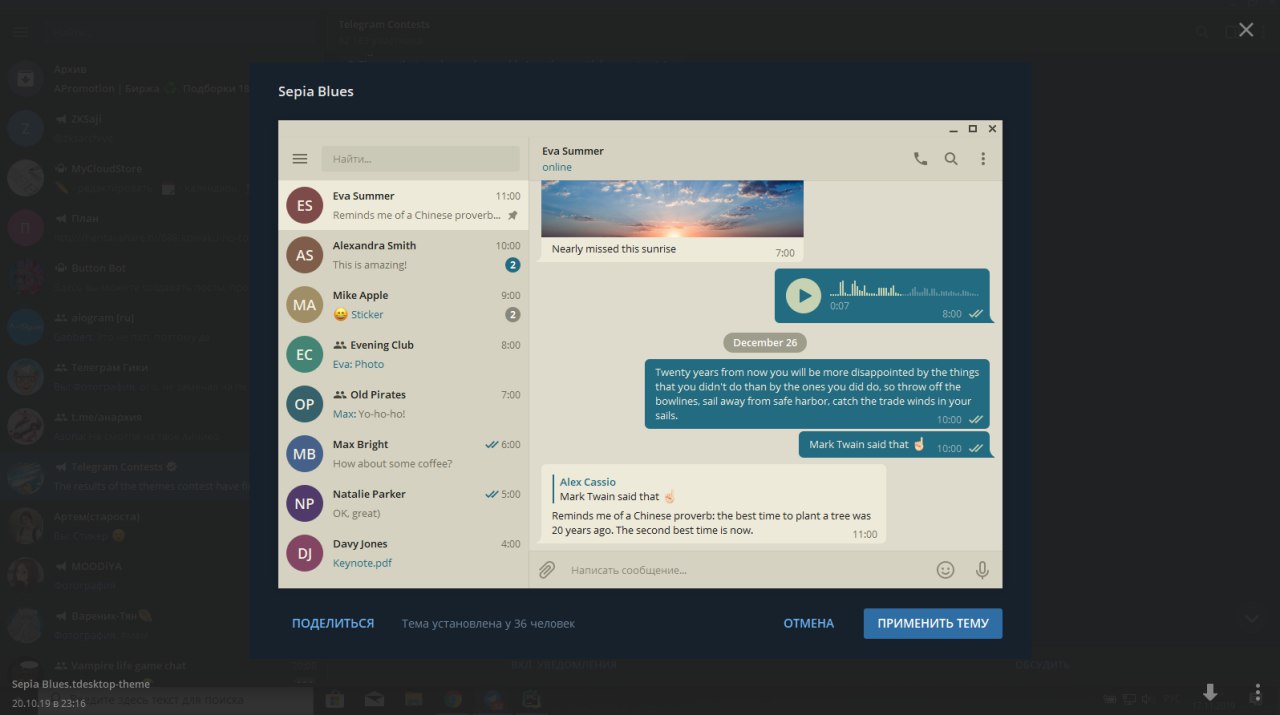Click the MA avatar of Mike Apple
Image resolution: width=1280 pixels, height=715 pixels.
[305, 305]
